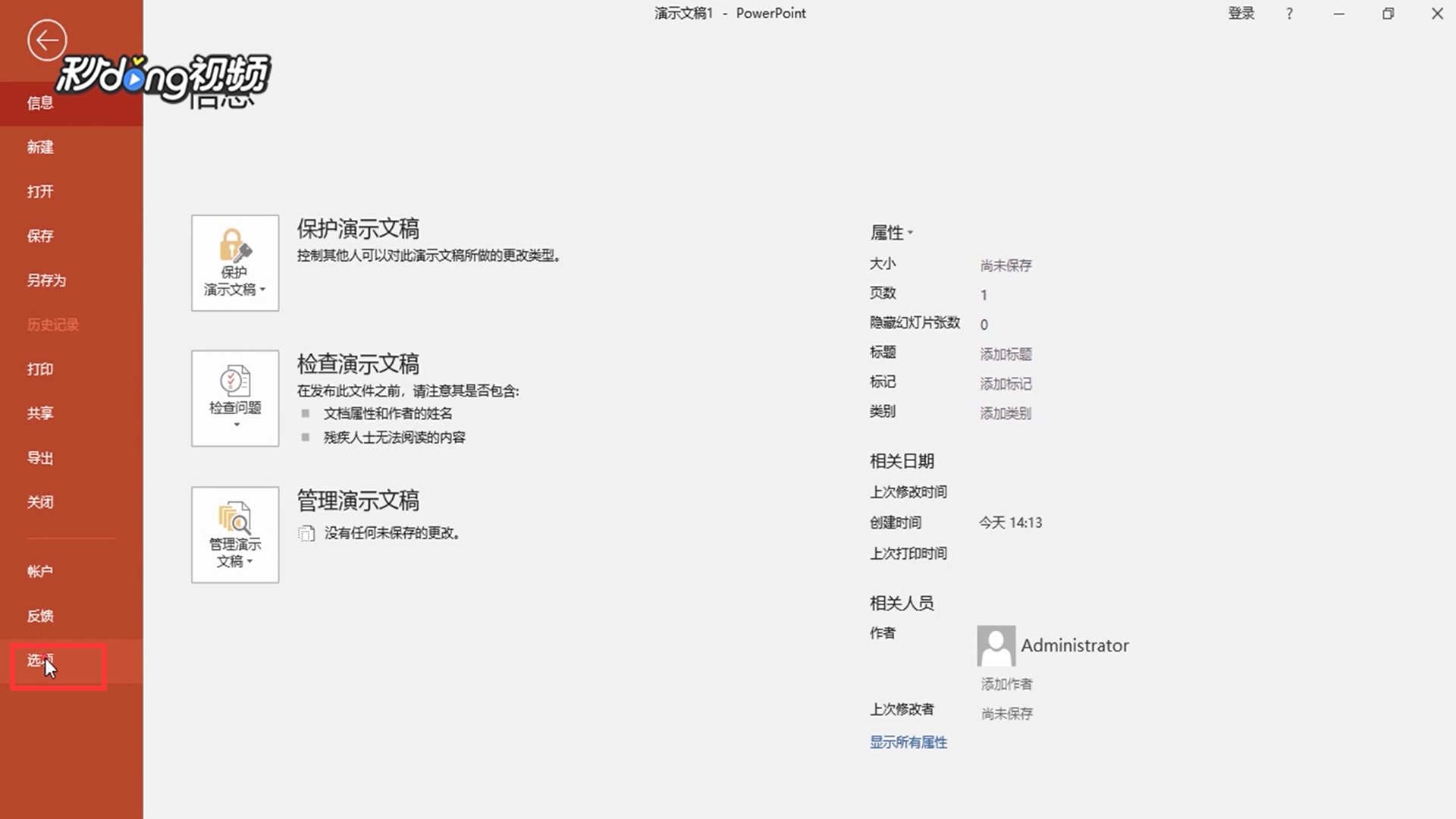This screenshot has height=819, width=1456.
Task: Click the 管理演示文稿 heading
Action: (x=358, y=500)
